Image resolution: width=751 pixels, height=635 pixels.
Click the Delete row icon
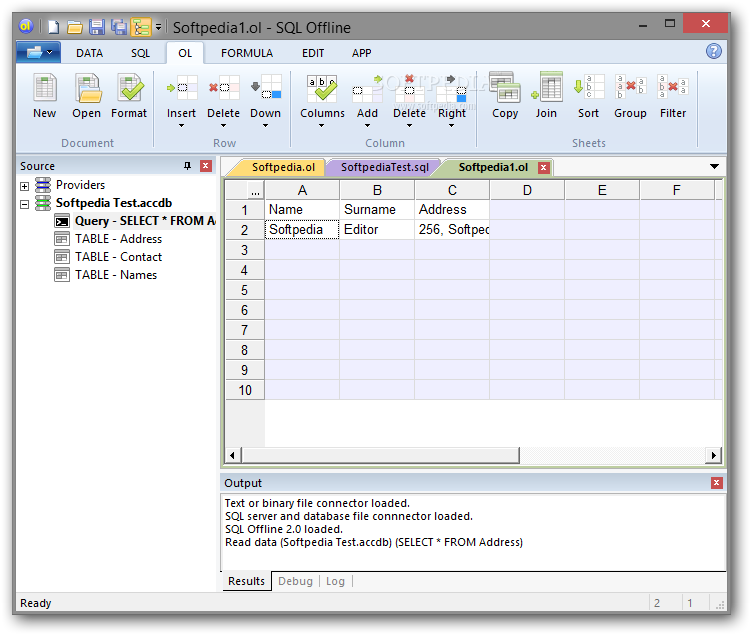coord(224,88)
